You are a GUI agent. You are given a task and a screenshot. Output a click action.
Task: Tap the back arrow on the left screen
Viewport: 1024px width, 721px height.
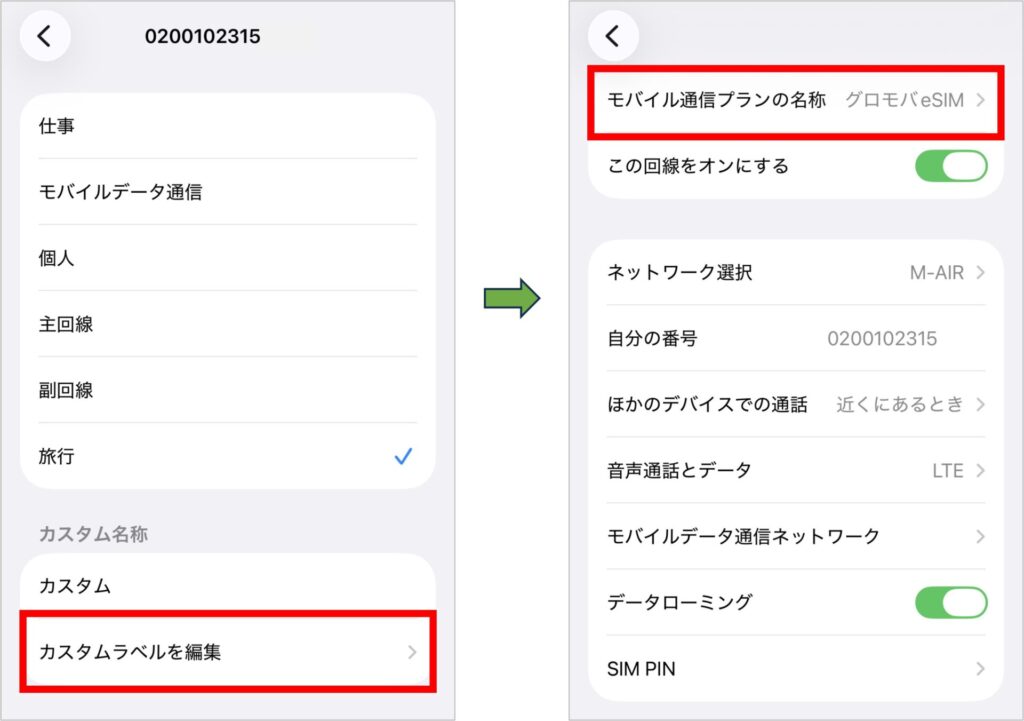pos(45,36)
